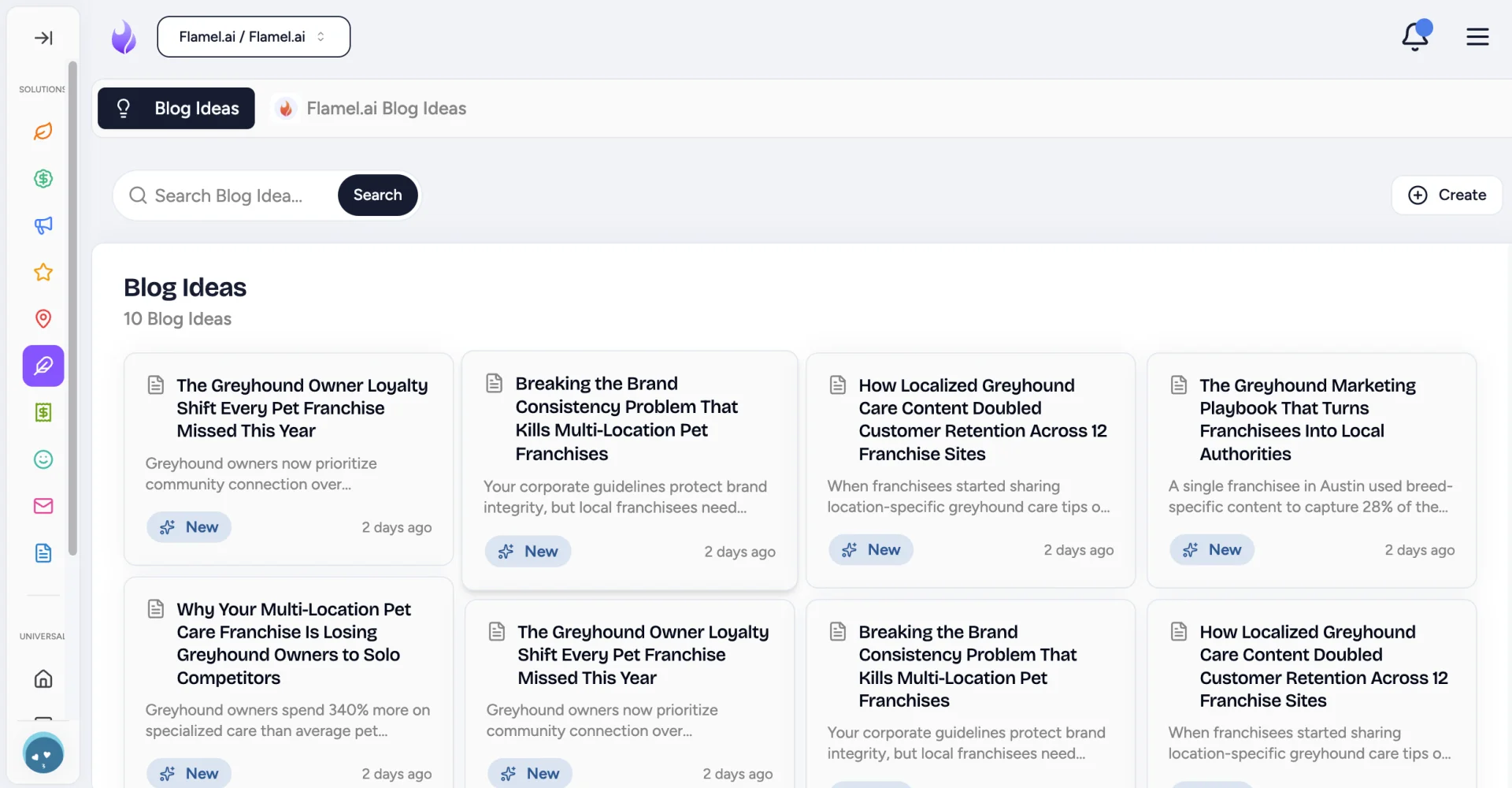The height and width of the screenshot is (788, 1512).
Task: Open the red location pin sidebar icon
Action: [x=43, y=318]
